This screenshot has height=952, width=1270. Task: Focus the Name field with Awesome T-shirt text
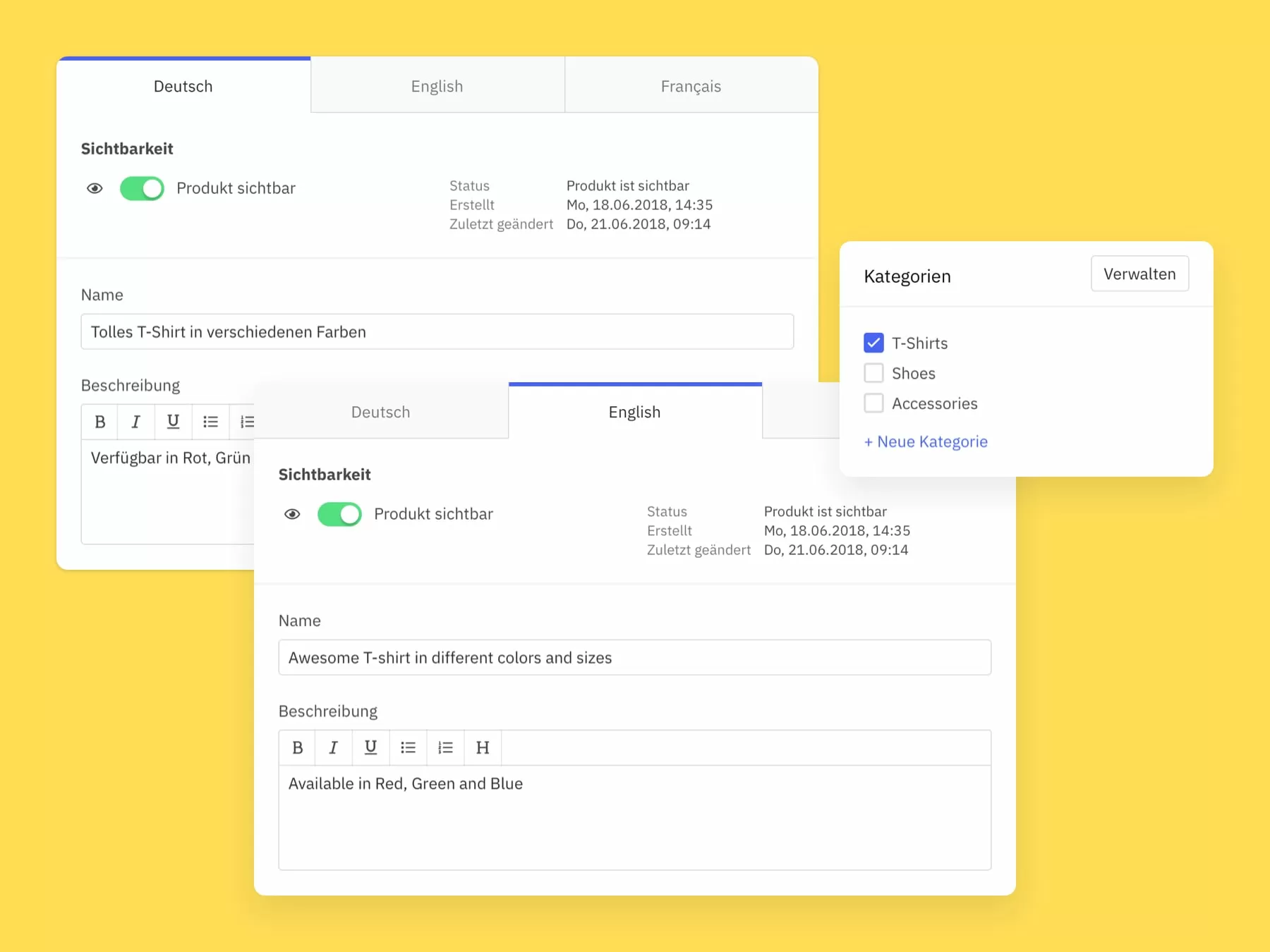click(634, 657)
